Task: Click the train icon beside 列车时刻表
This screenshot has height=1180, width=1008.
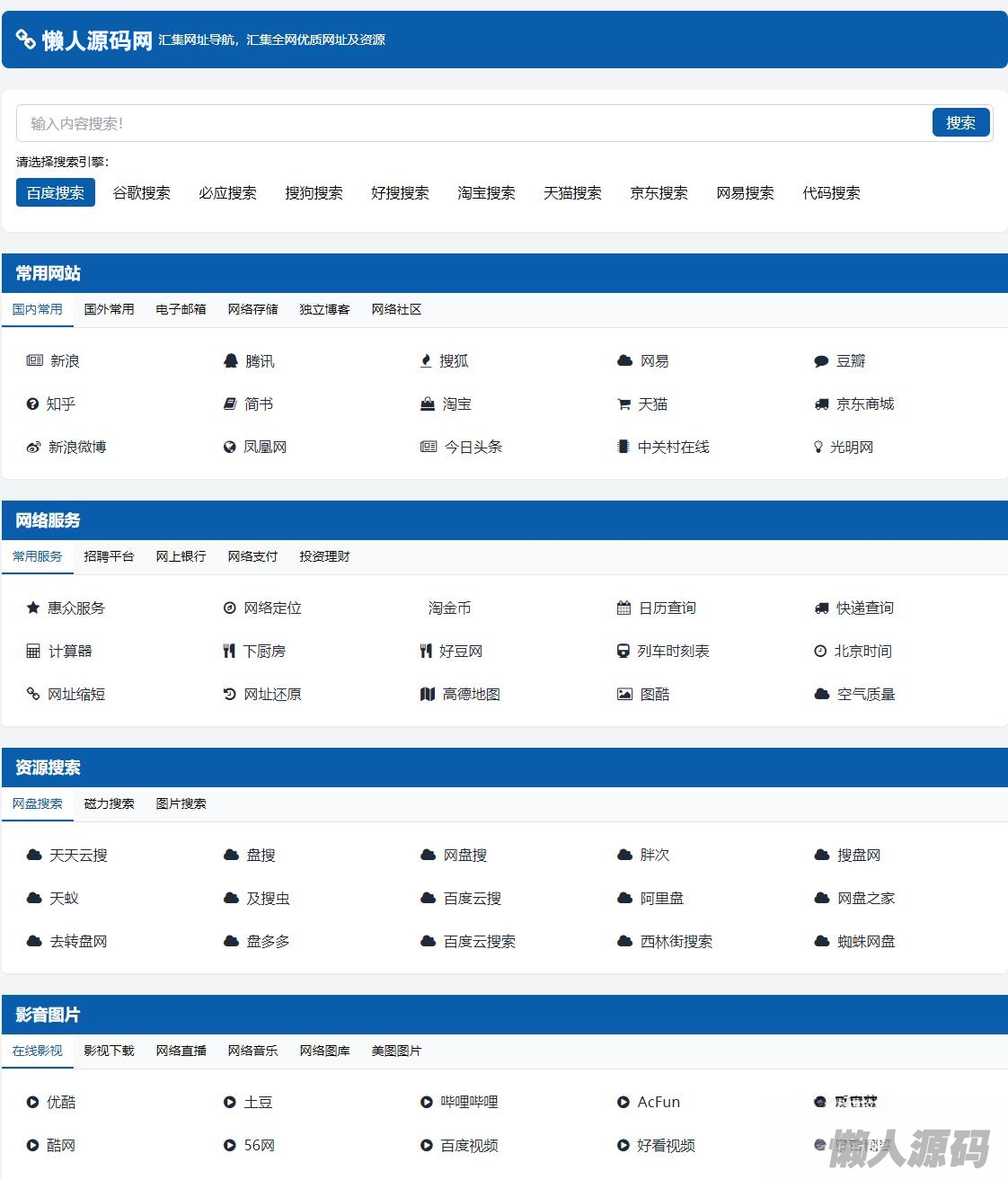Action: (x=623, y=651)
